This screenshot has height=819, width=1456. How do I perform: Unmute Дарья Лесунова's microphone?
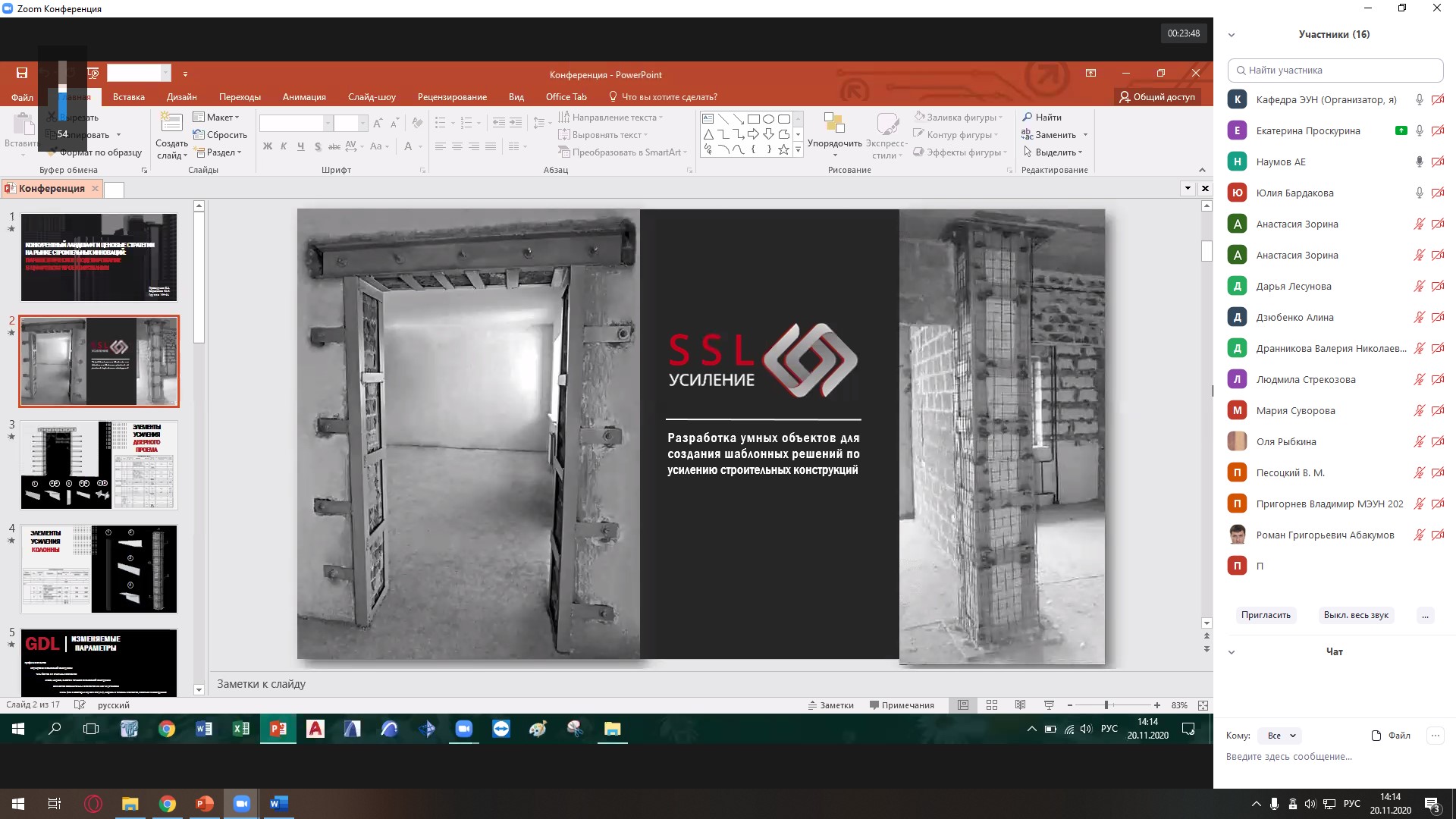click(1419, 286)
